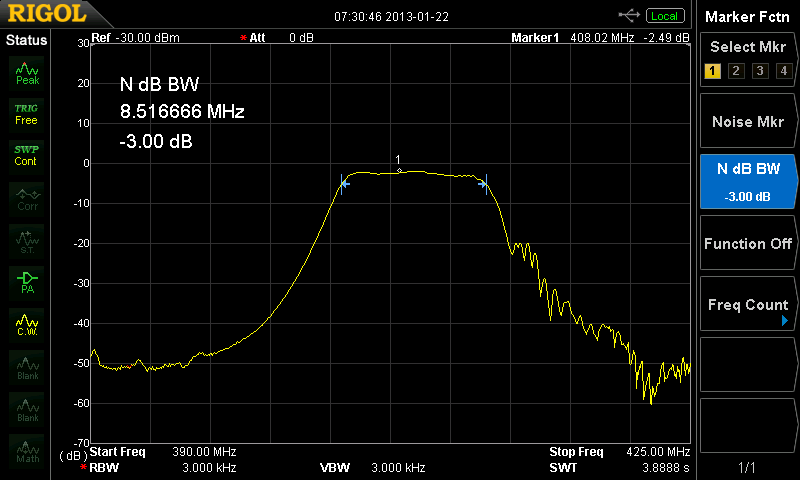Click the 07:30:46 2013-01-22 timestamp
The height and width of the screenshot is (480, 800).
[x=391, y=17]
